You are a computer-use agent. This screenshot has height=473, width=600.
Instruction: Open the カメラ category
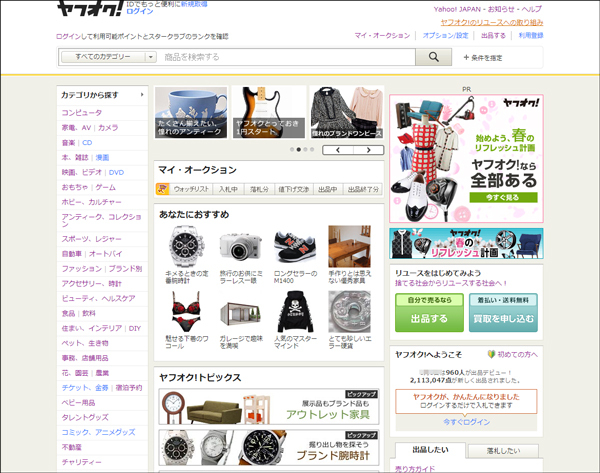(x=108, y=127)
